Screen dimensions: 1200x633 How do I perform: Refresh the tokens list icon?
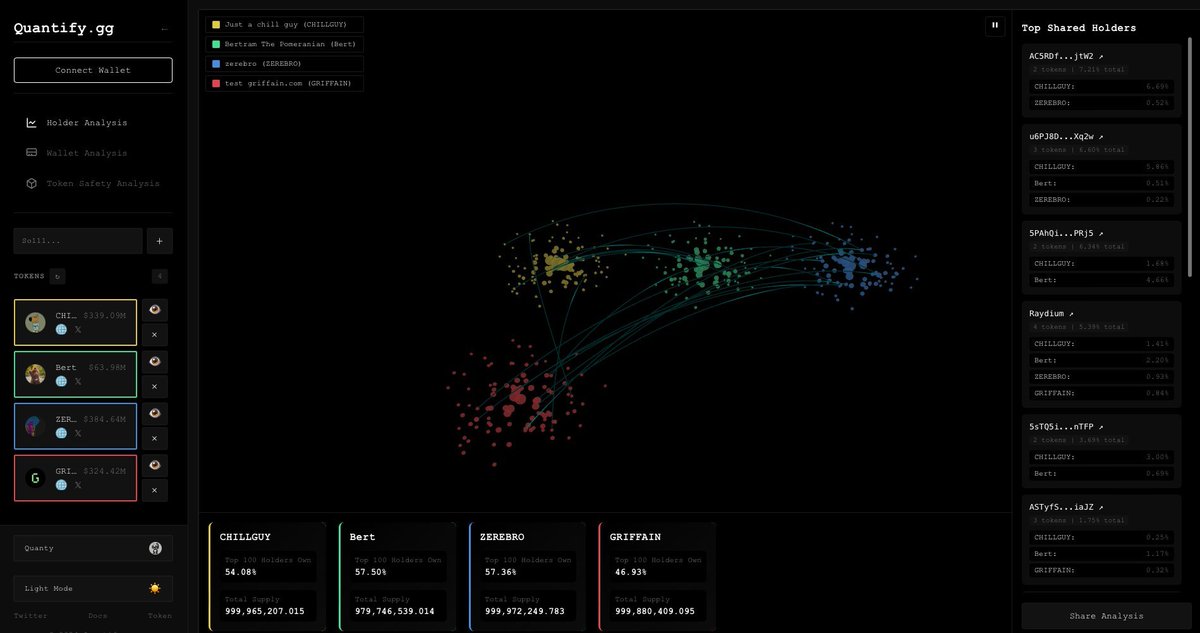(57, 276)
